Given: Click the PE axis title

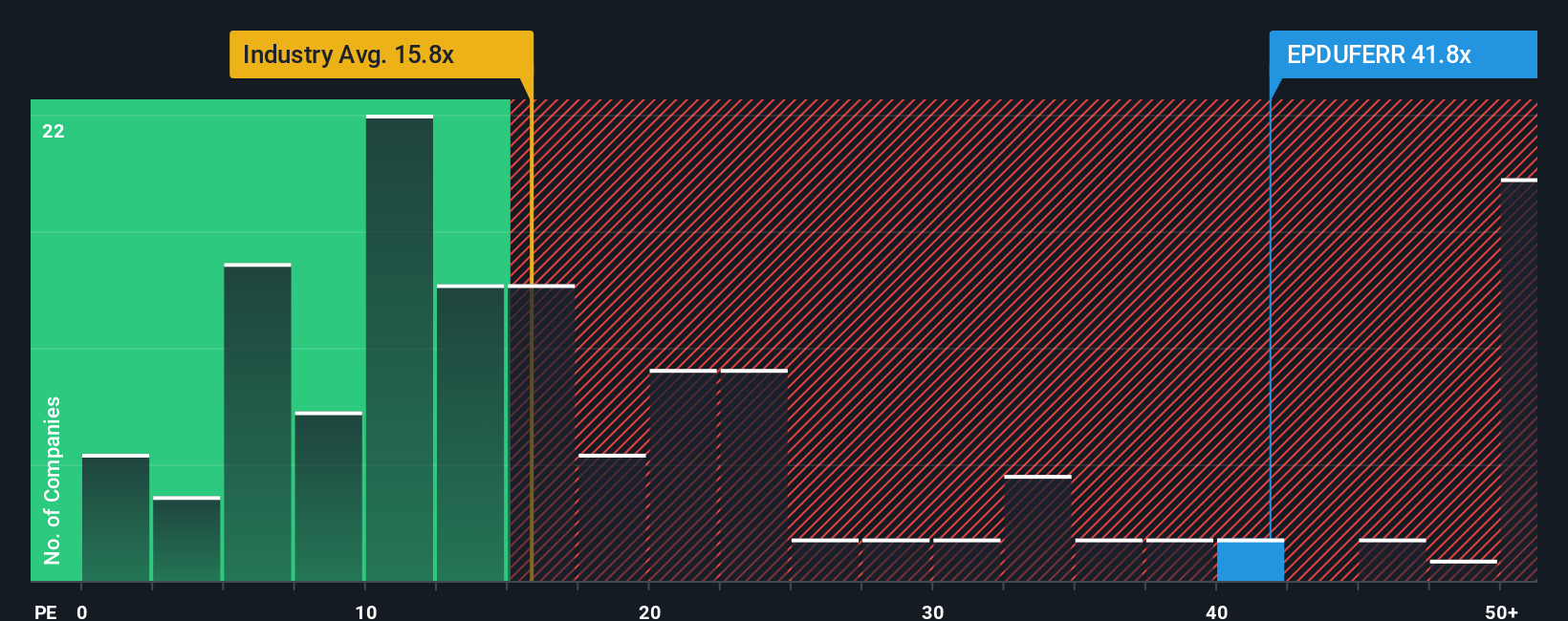Looking at the screenshot, I should [x=45, y=611].
